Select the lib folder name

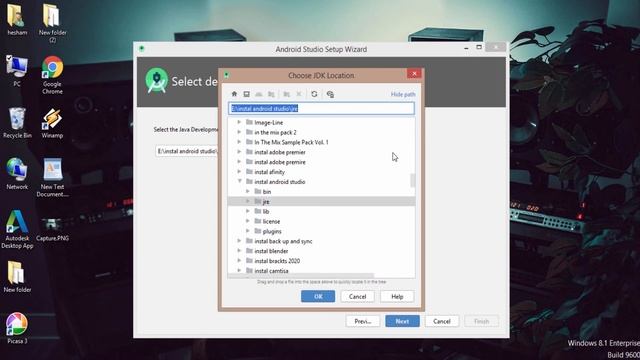(266, 211)
